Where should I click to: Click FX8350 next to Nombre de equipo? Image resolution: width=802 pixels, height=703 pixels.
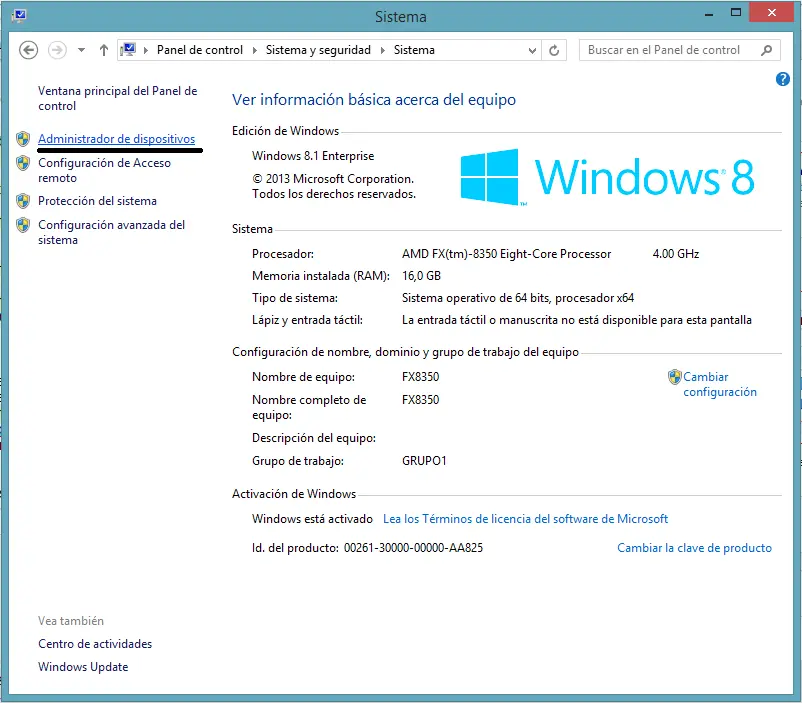(x=420, y=377)
